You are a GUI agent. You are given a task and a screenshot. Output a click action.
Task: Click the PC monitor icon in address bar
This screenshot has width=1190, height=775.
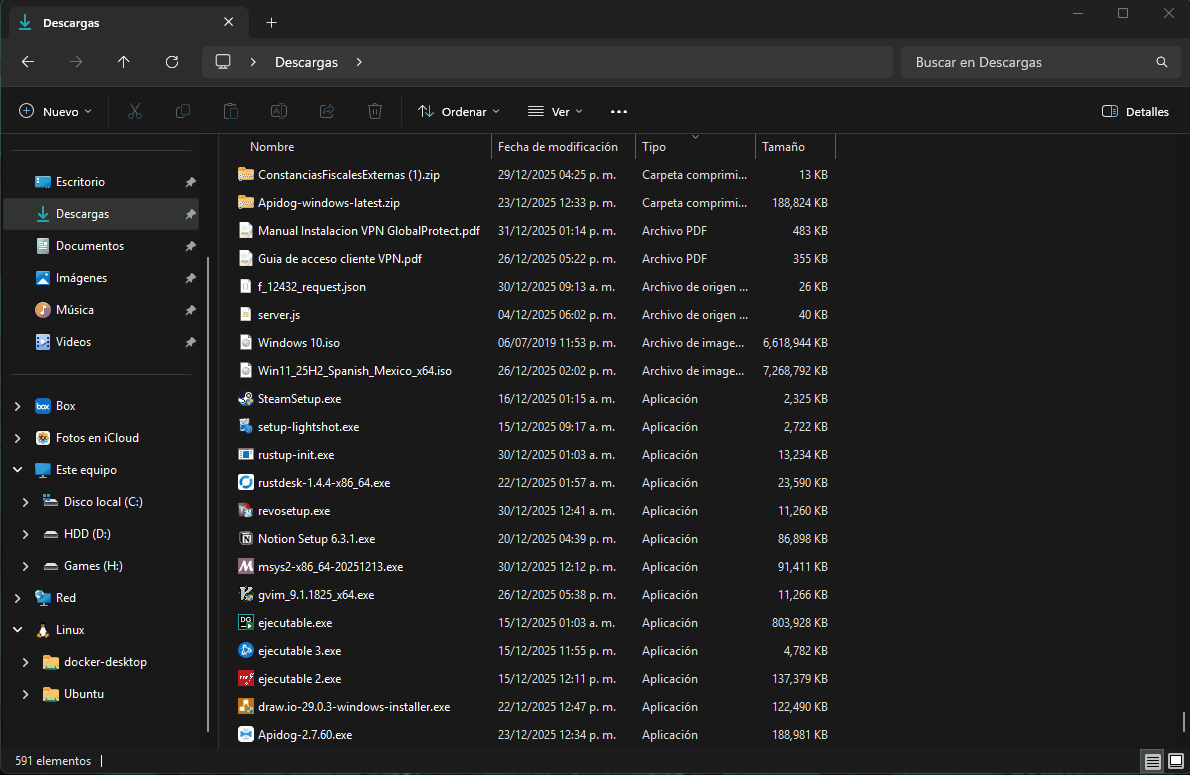point(222,61)
